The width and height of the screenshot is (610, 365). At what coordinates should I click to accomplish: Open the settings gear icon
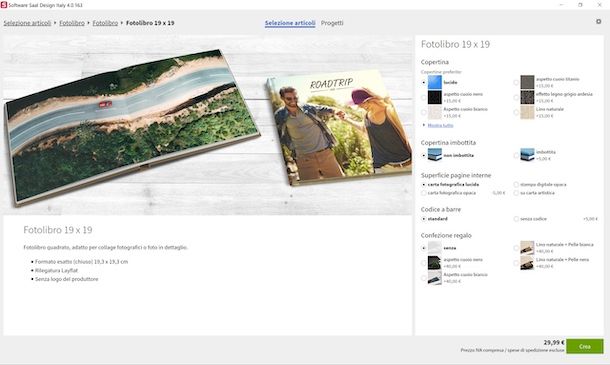(x=598, y=22)
